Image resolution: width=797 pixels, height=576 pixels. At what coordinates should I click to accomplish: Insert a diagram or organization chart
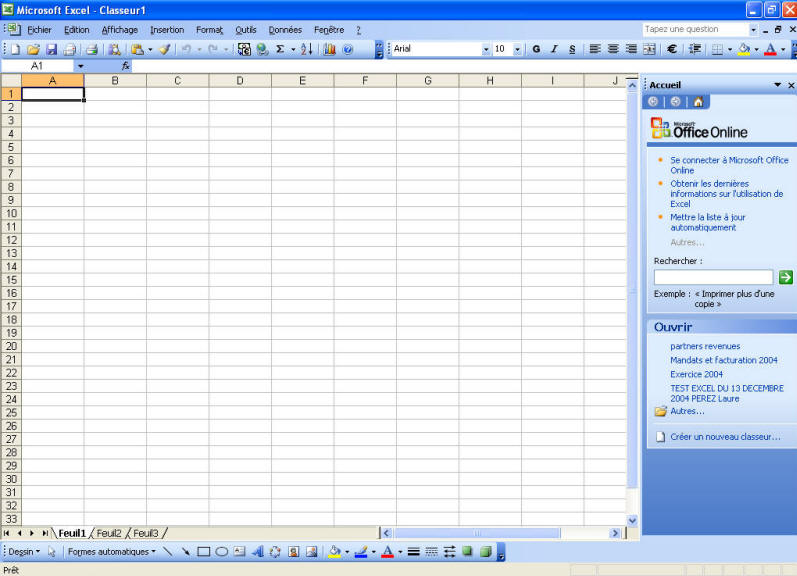tap(275, 552)
